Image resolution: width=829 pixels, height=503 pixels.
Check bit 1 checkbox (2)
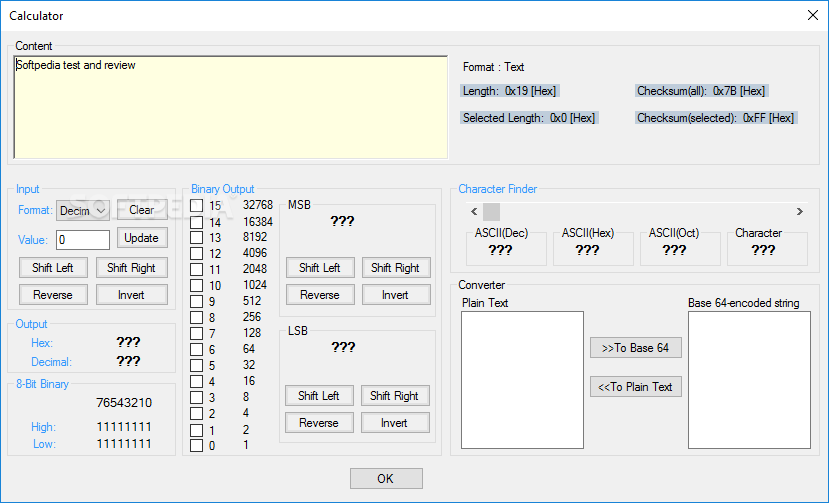click(x=196, y=430)
